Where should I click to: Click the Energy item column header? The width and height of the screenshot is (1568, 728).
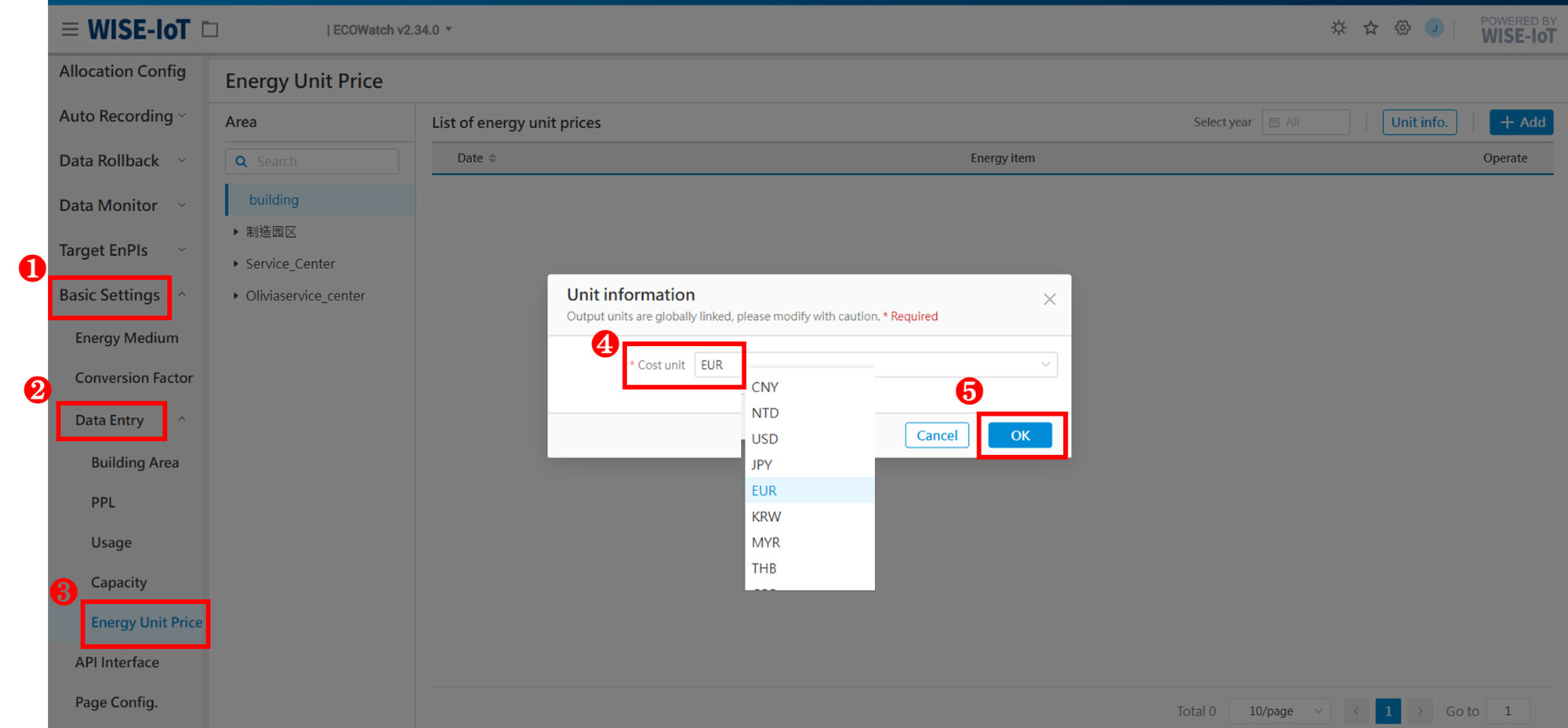click(x=1003, y=158)
